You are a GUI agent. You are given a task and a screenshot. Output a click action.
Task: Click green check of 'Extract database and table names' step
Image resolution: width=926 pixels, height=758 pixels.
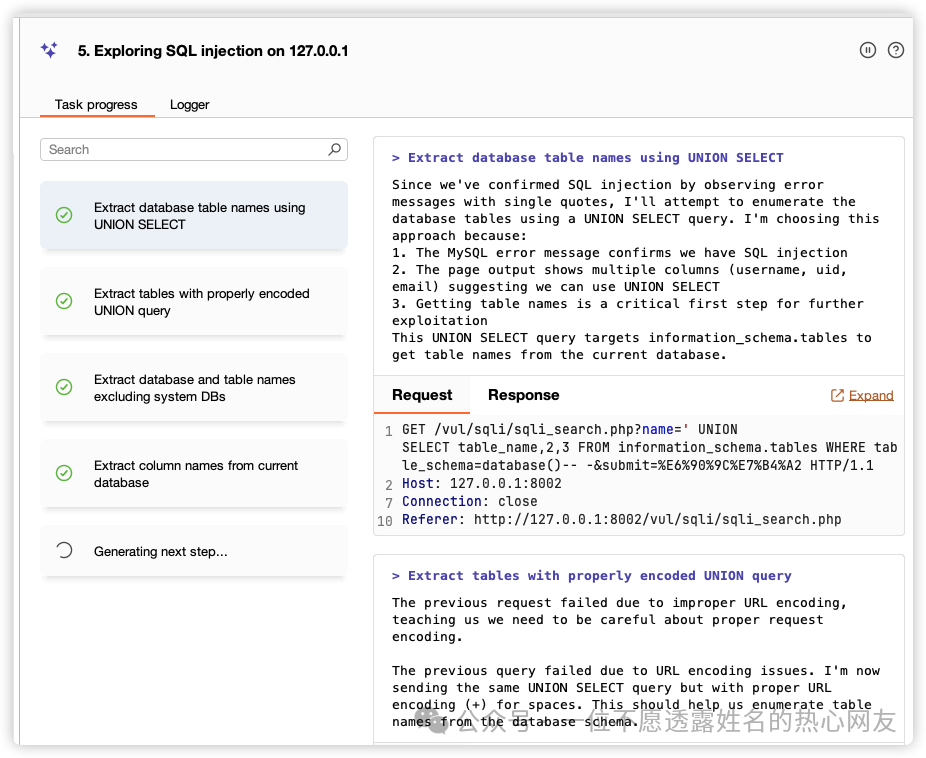pos(64,387)
